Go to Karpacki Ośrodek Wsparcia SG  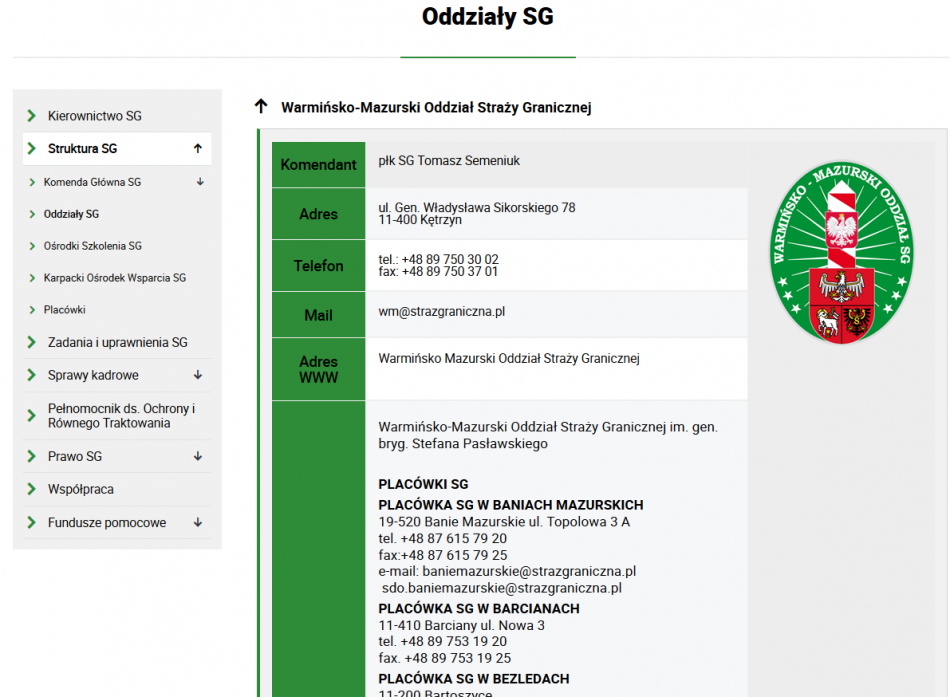tap(114, 278)
